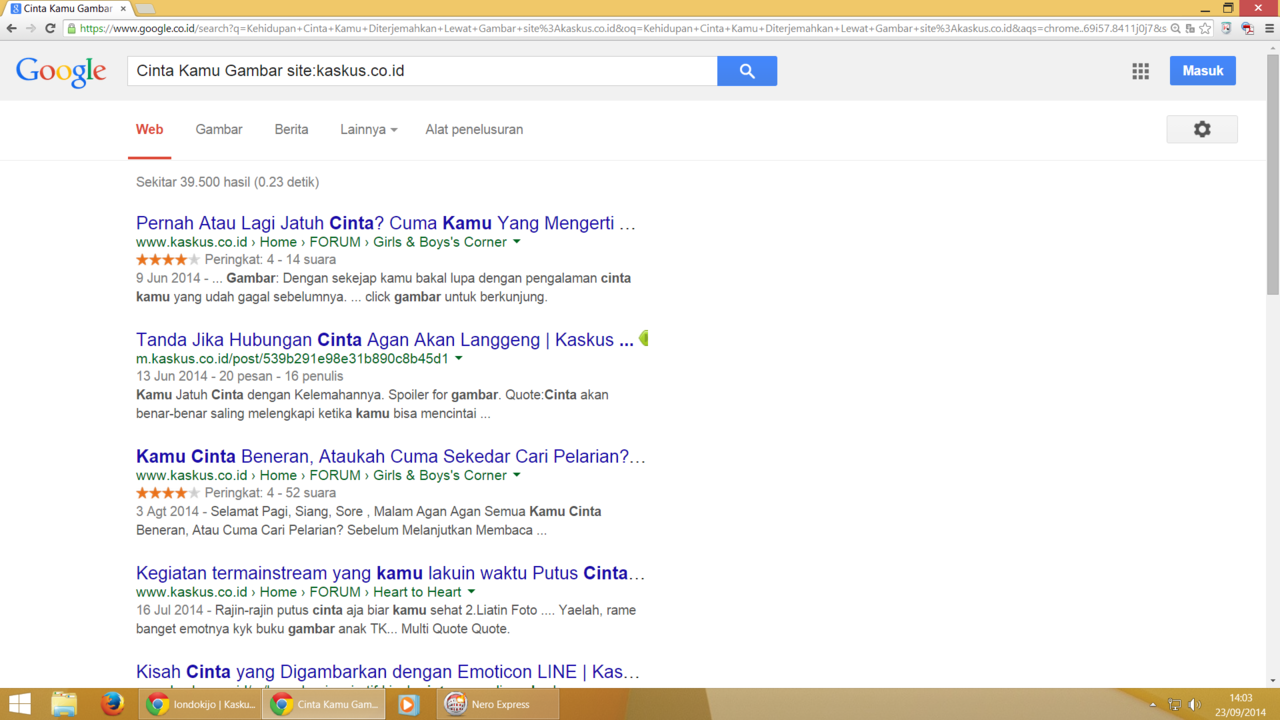
Task: Go back with the browser back arrow
Action: 12,28
